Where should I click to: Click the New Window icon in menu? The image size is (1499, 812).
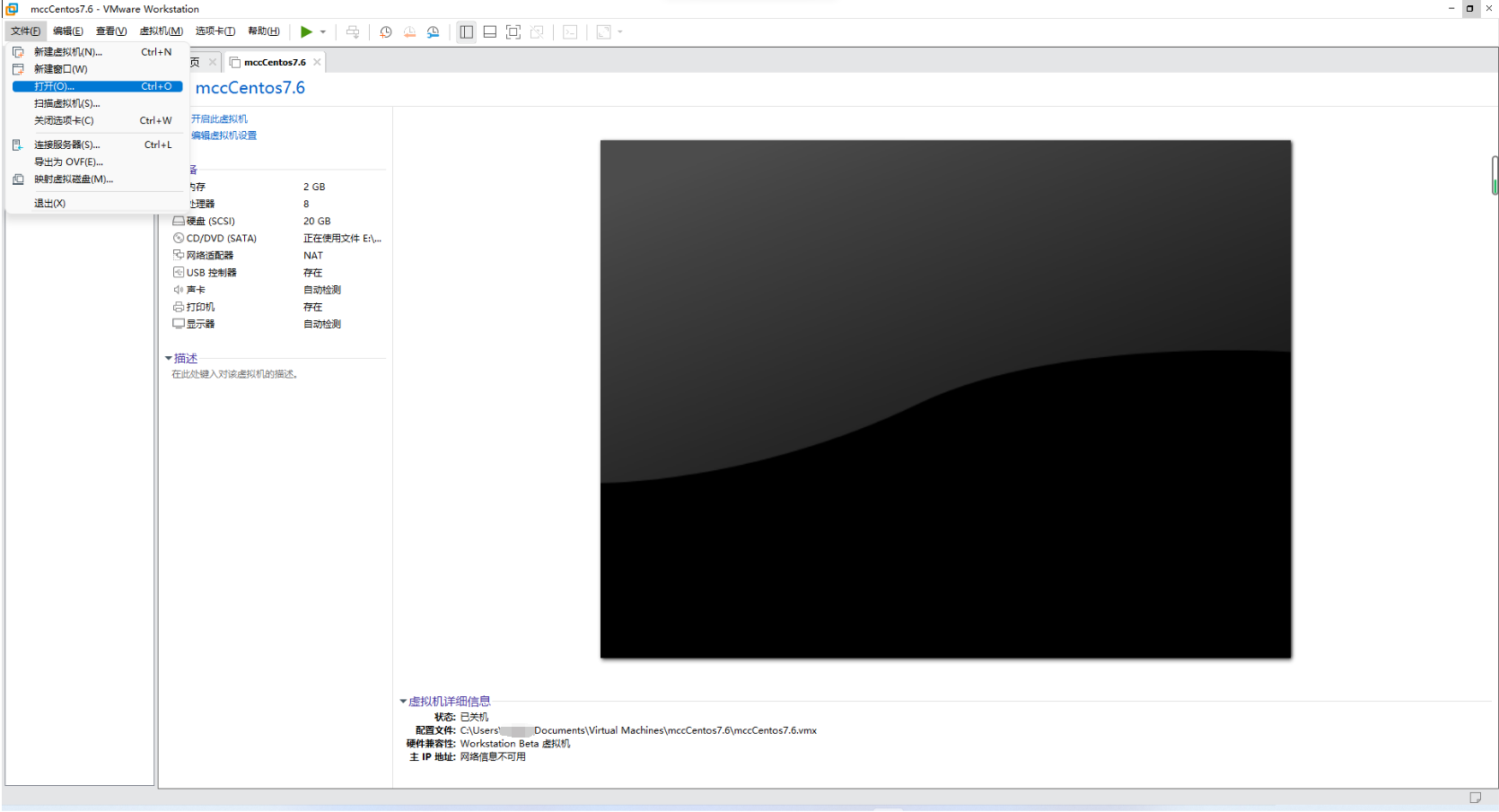point(18,69)
